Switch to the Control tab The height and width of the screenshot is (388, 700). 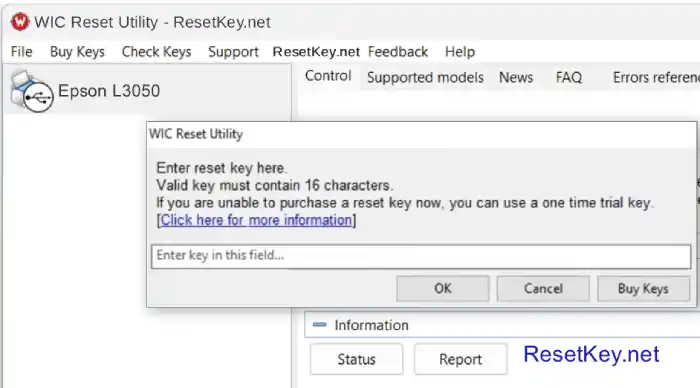328,76
